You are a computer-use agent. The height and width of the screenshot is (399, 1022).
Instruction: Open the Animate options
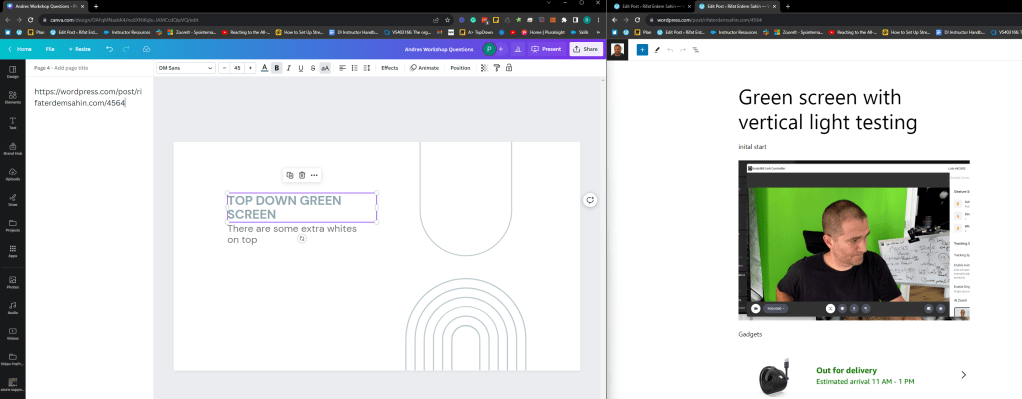(x=424, y=68)
